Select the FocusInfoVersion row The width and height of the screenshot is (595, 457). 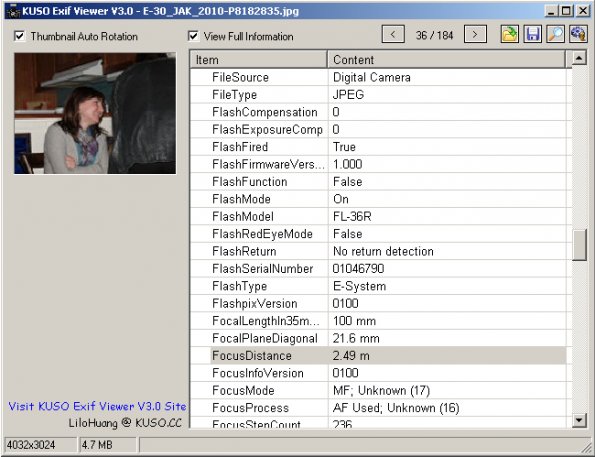pos(378,373)
